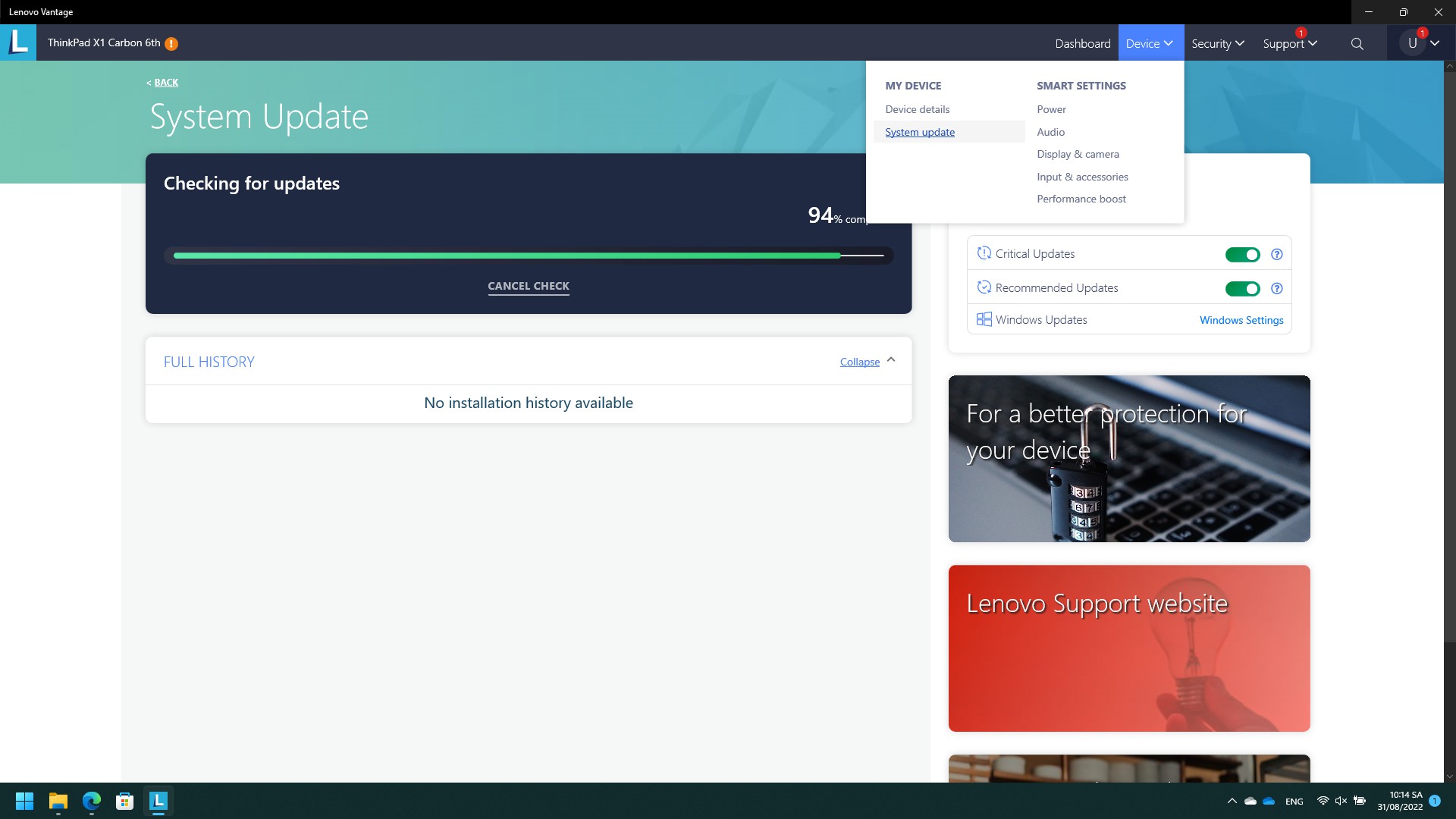Click the Critical Updates help question icon
Image resolution: width=1456 pixels, height=819 pixels.
pyautogui.click(x=1277, y=255)
